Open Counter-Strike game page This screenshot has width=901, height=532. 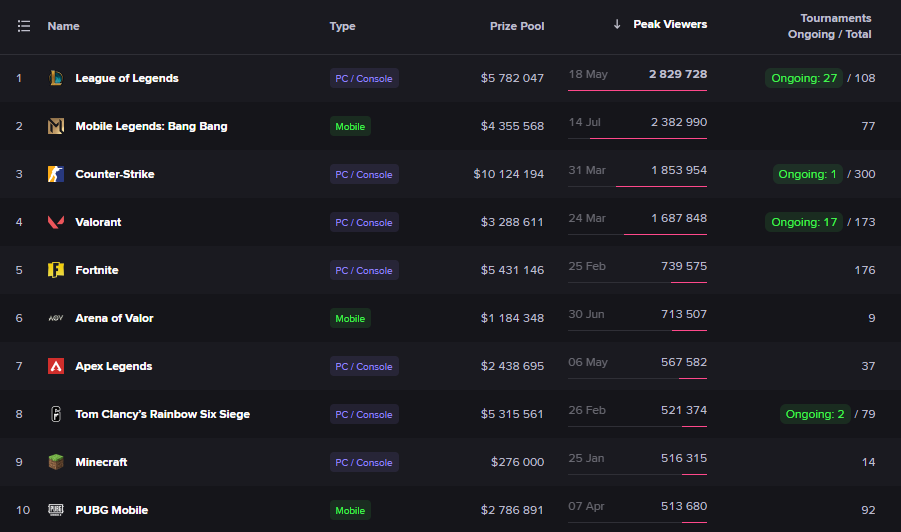tap(115, 174)
